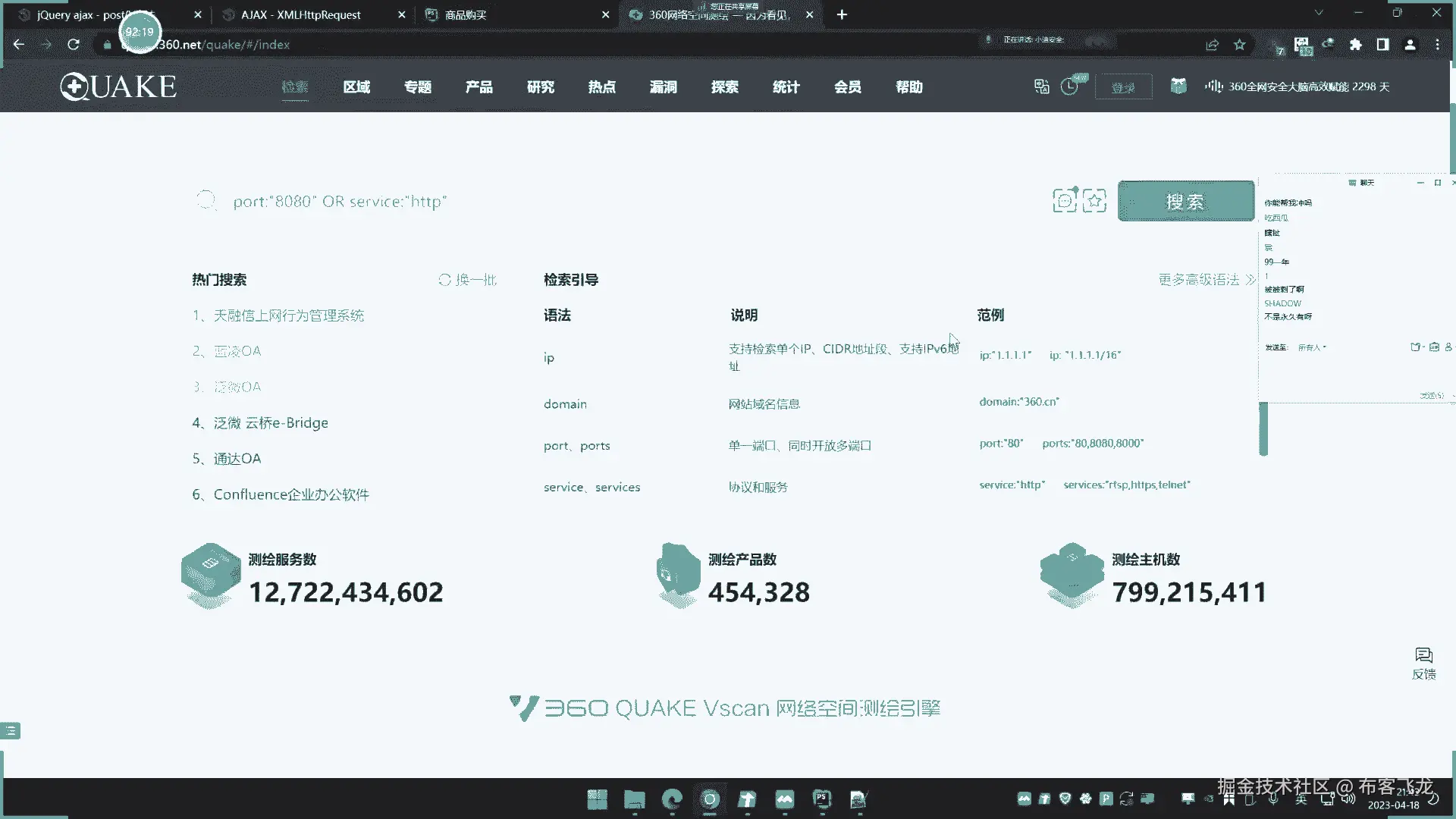
Task: Switch to the AJAX - XMLHttpRequest tab
Action: pyautogui.click(x=301, y=14)
